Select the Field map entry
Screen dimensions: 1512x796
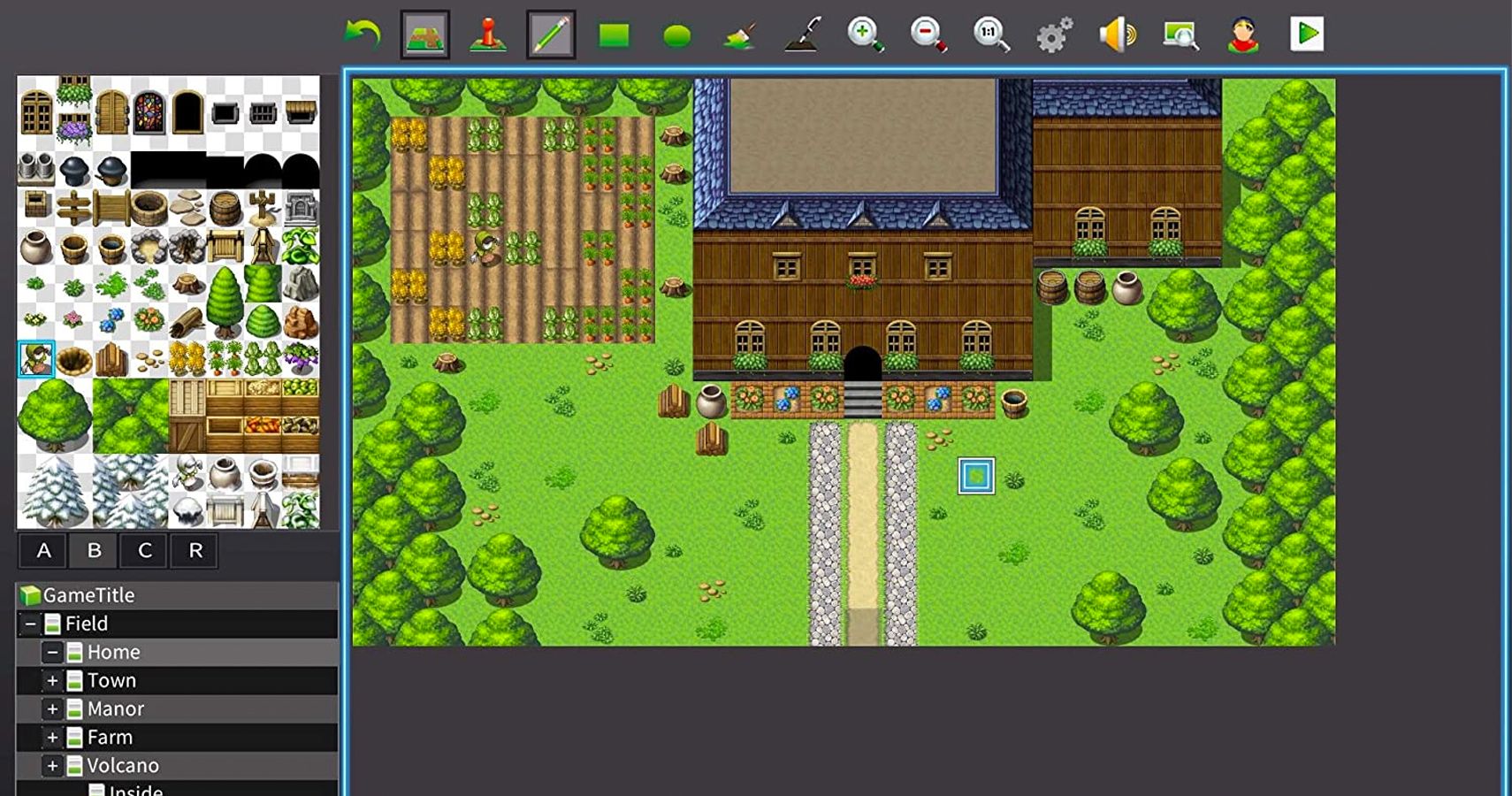click(87, 624)
